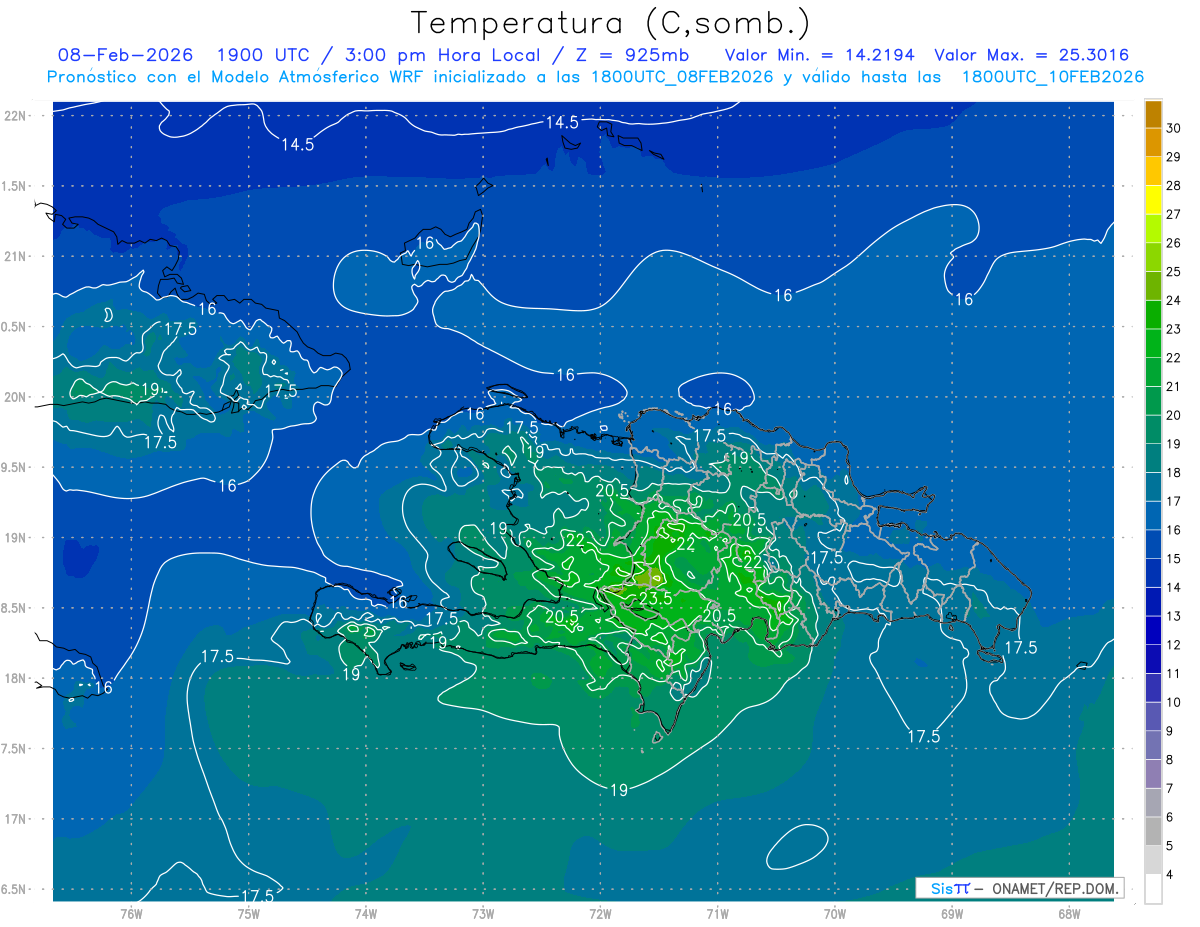Click the '26' color scale label
The width and height of the screenshot is (1200, 927).
tap(1174, 243)
